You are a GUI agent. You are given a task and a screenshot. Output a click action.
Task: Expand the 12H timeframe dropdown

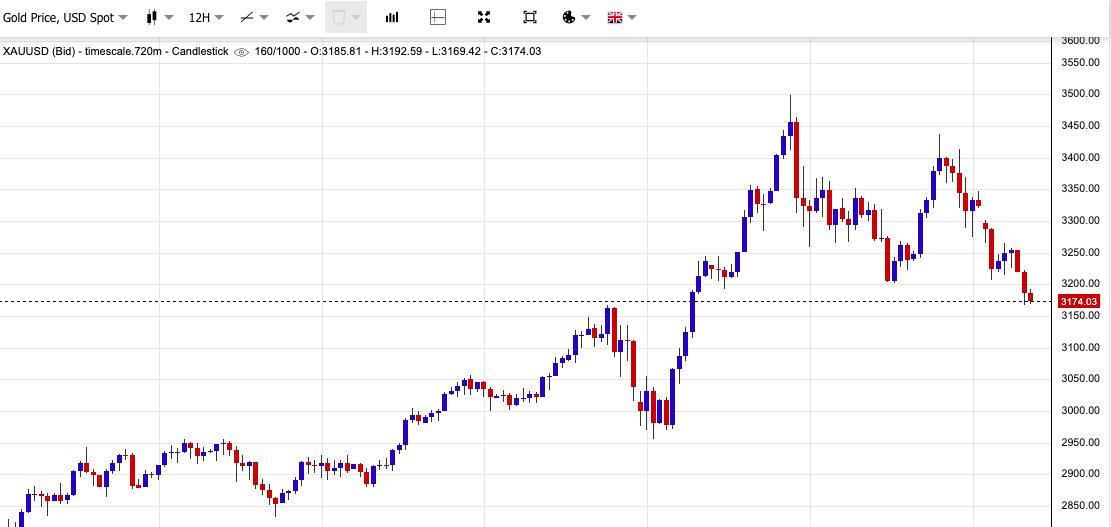click(x=205, y=17)
